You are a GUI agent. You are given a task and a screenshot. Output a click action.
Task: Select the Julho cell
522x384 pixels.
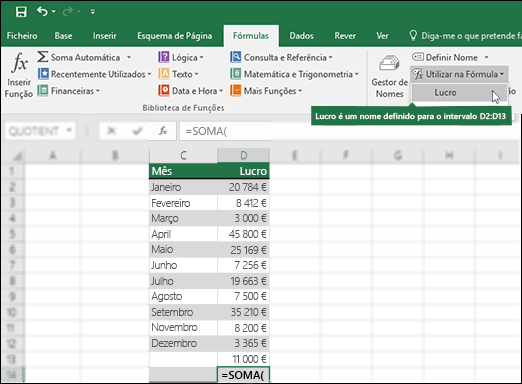point(183,281)
